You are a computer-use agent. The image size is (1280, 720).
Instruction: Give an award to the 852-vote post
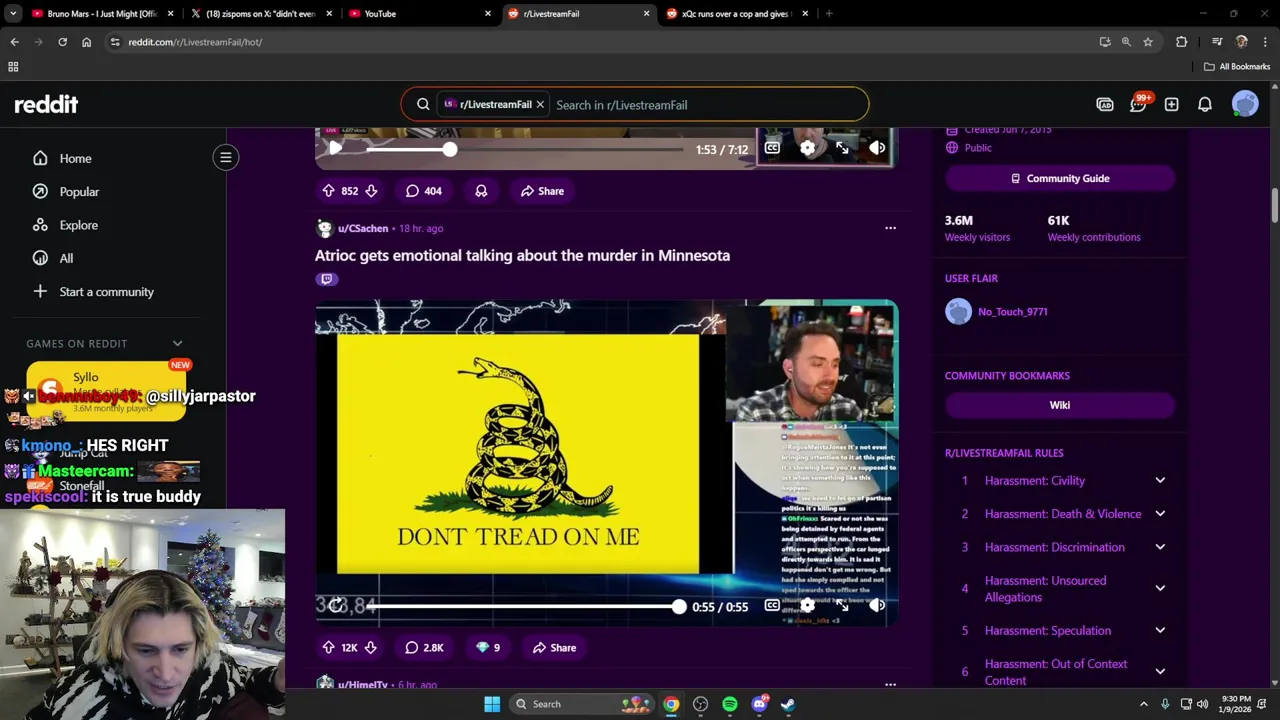(481, 191)
